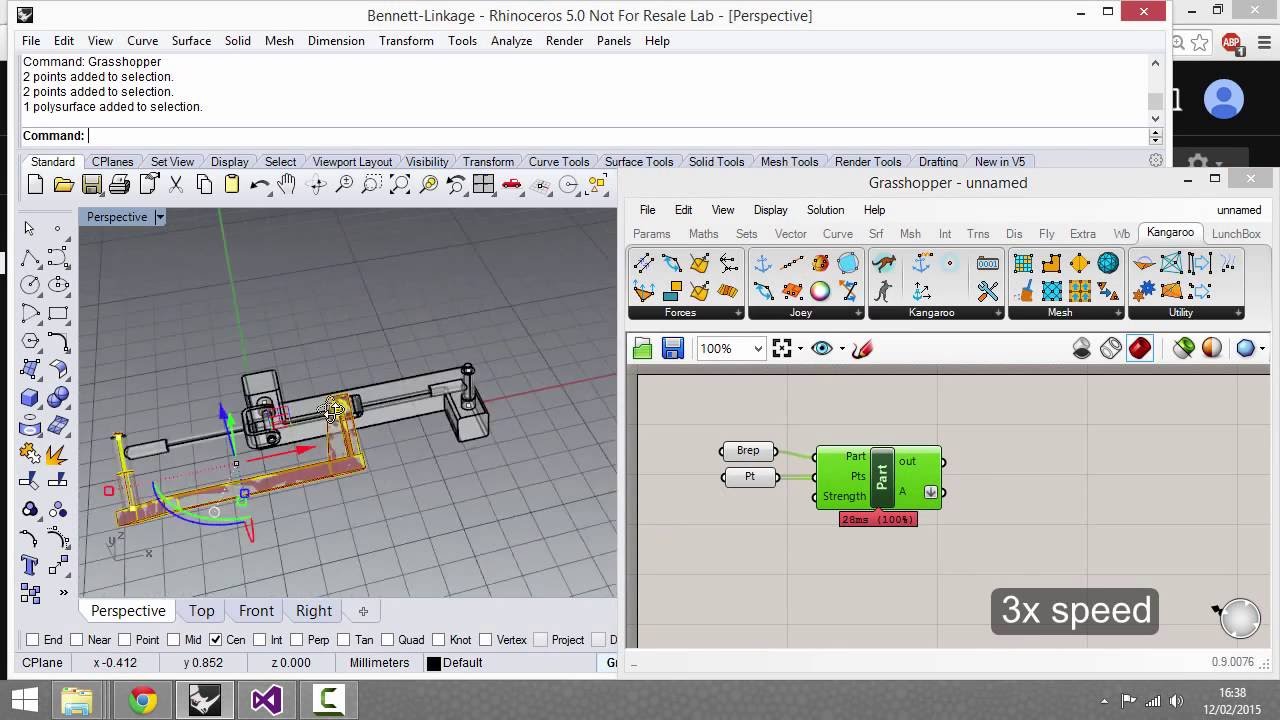Click the Default layer black color swatch
This screenshot has width=1280, height=720.
(434, 663)
